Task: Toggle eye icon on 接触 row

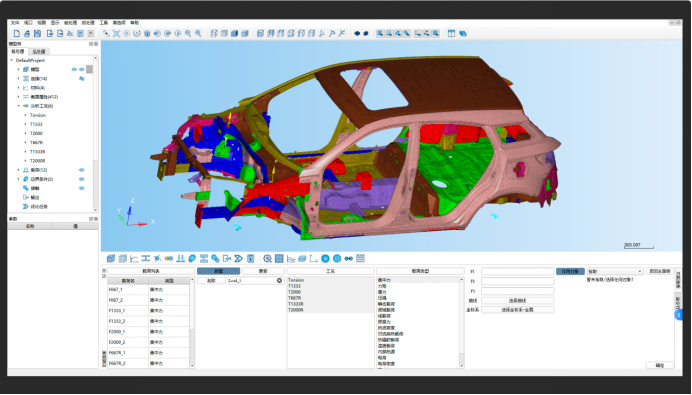Action: click(82, 188)
